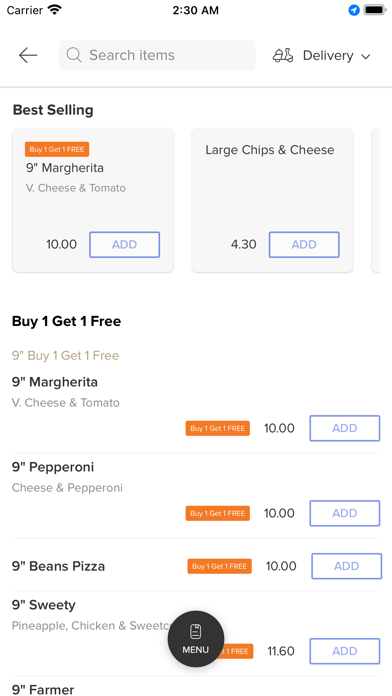Add 9" Pepperoni to order
The width and height of the screenshot is (392, 696).
[x=344, y=514]
